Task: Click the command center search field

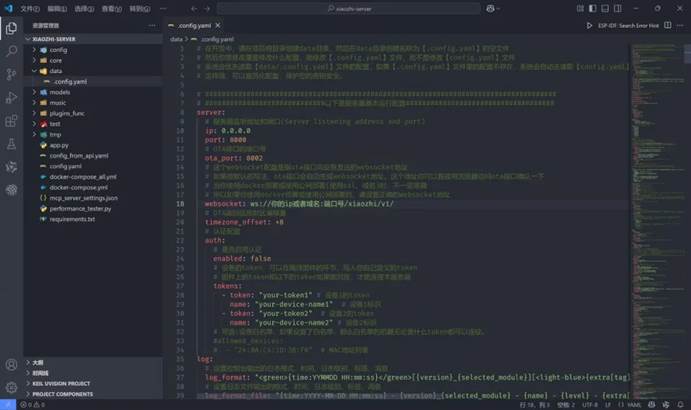Action: (x=349, y=8)
